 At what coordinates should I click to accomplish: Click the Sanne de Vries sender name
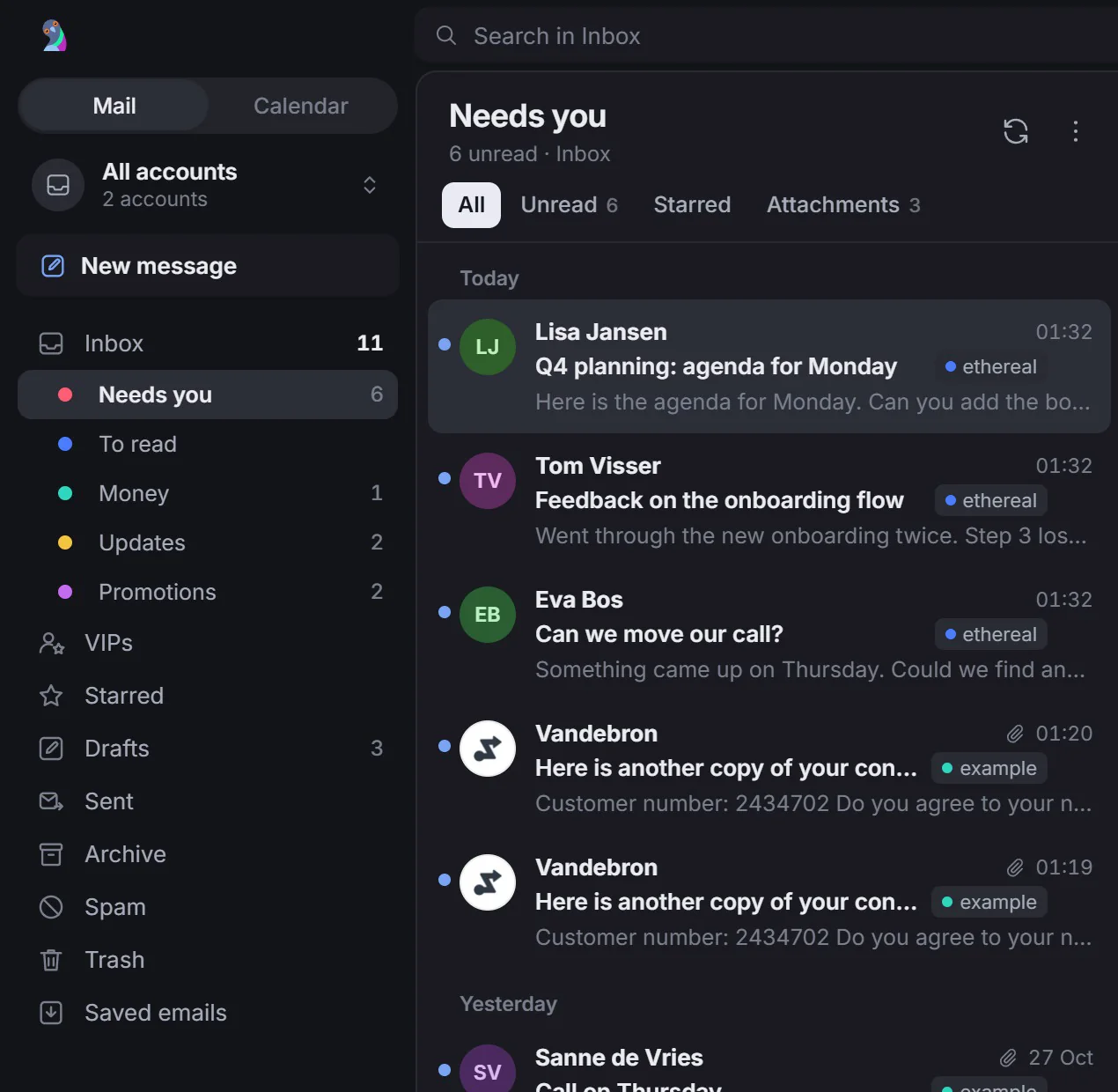click(x=619, y=1058)
